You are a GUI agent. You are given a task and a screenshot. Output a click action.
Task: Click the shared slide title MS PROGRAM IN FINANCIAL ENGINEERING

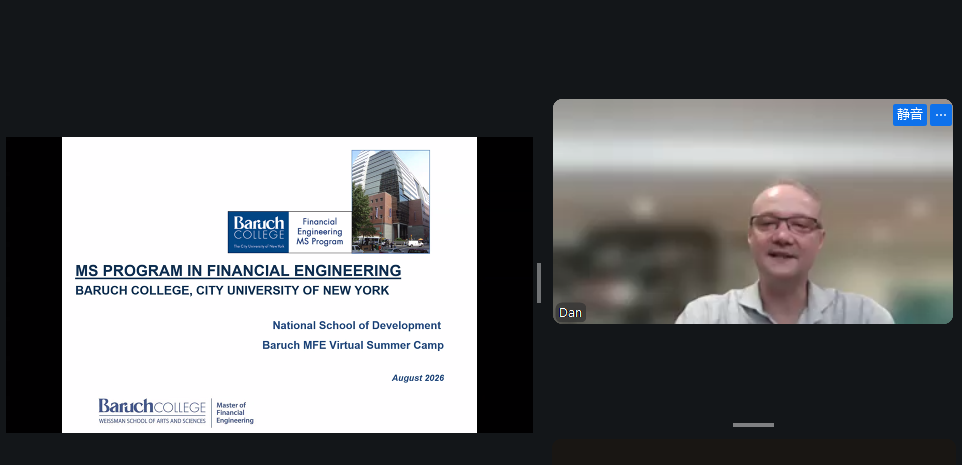click(238, 271)
